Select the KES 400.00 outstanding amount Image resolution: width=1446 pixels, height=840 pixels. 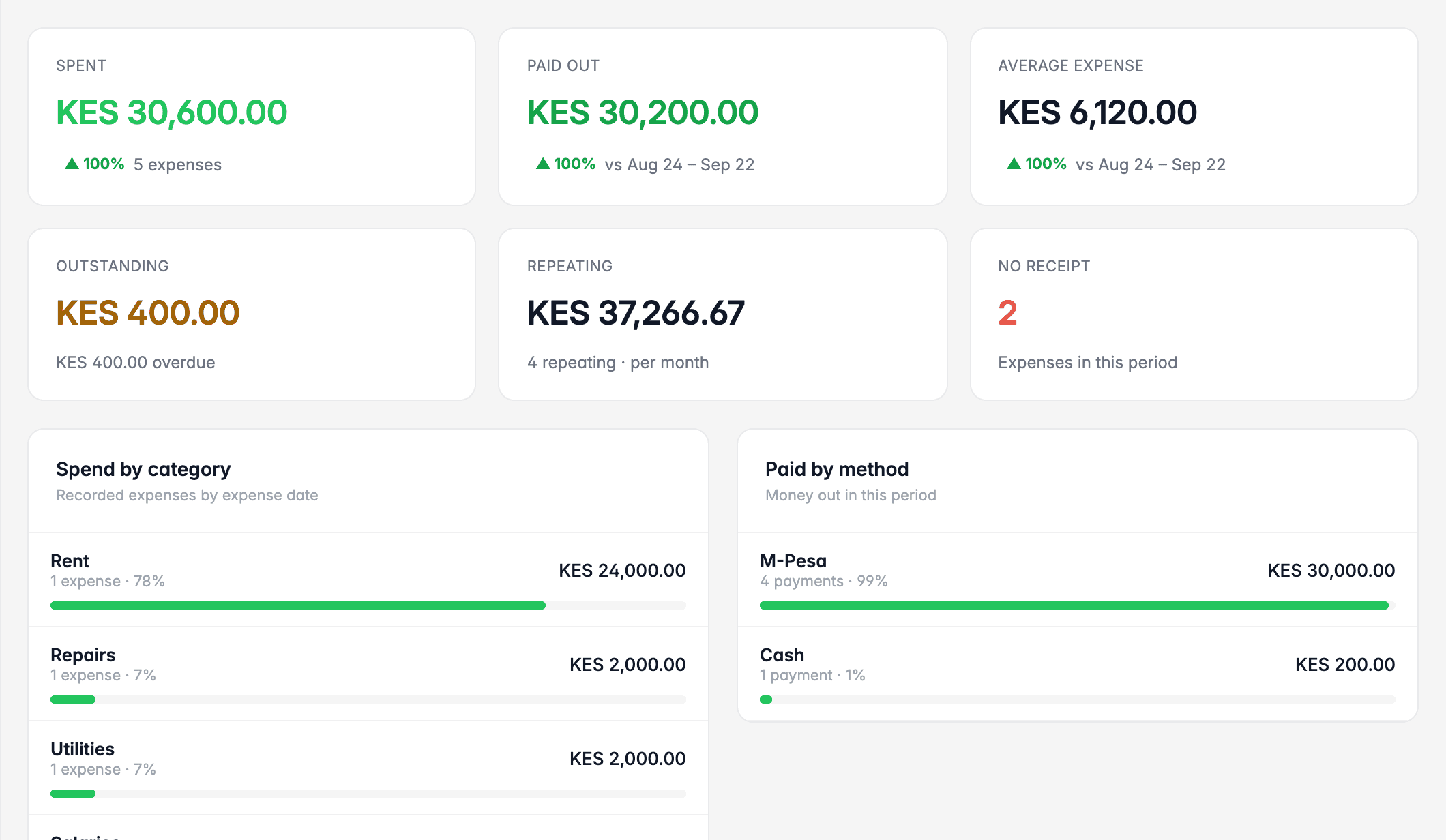(148, 313)
